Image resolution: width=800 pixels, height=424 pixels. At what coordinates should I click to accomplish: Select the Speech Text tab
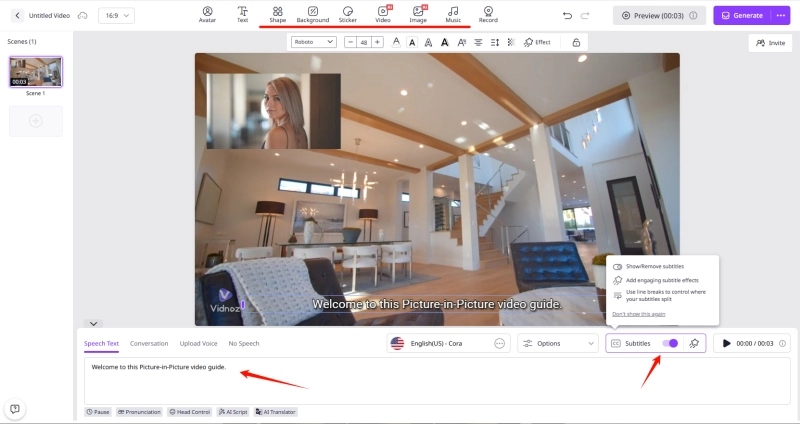pyautogui.click(x=101, y=343)
